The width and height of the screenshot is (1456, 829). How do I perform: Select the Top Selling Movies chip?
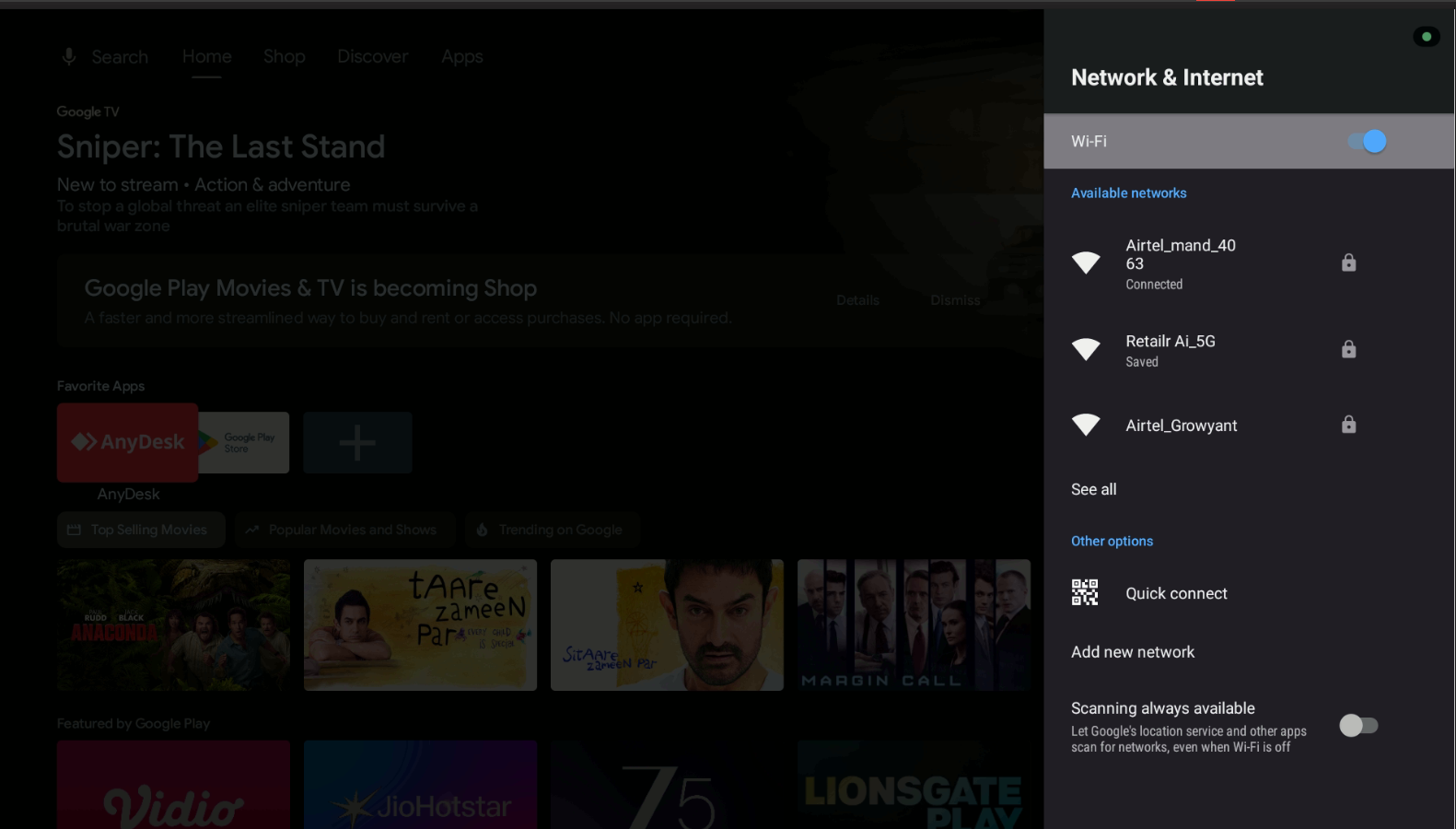(141, 530)
